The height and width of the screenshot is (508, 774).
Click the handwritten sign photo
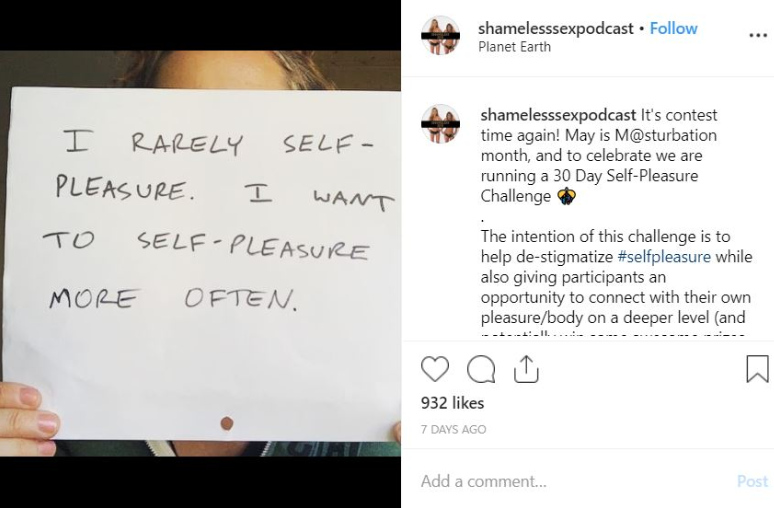click(x=200, y=253)
